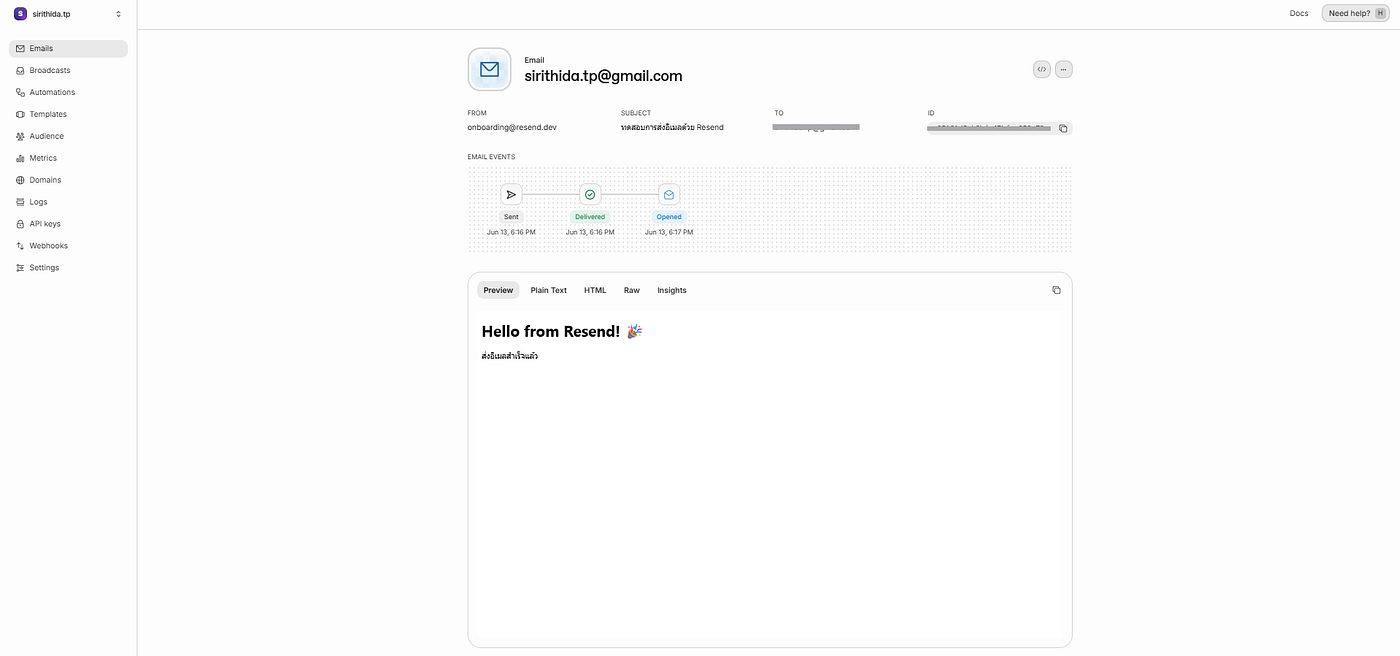The image size is (1400, 656).
Task: Click the Audience people icon
Action: [20, 136]
